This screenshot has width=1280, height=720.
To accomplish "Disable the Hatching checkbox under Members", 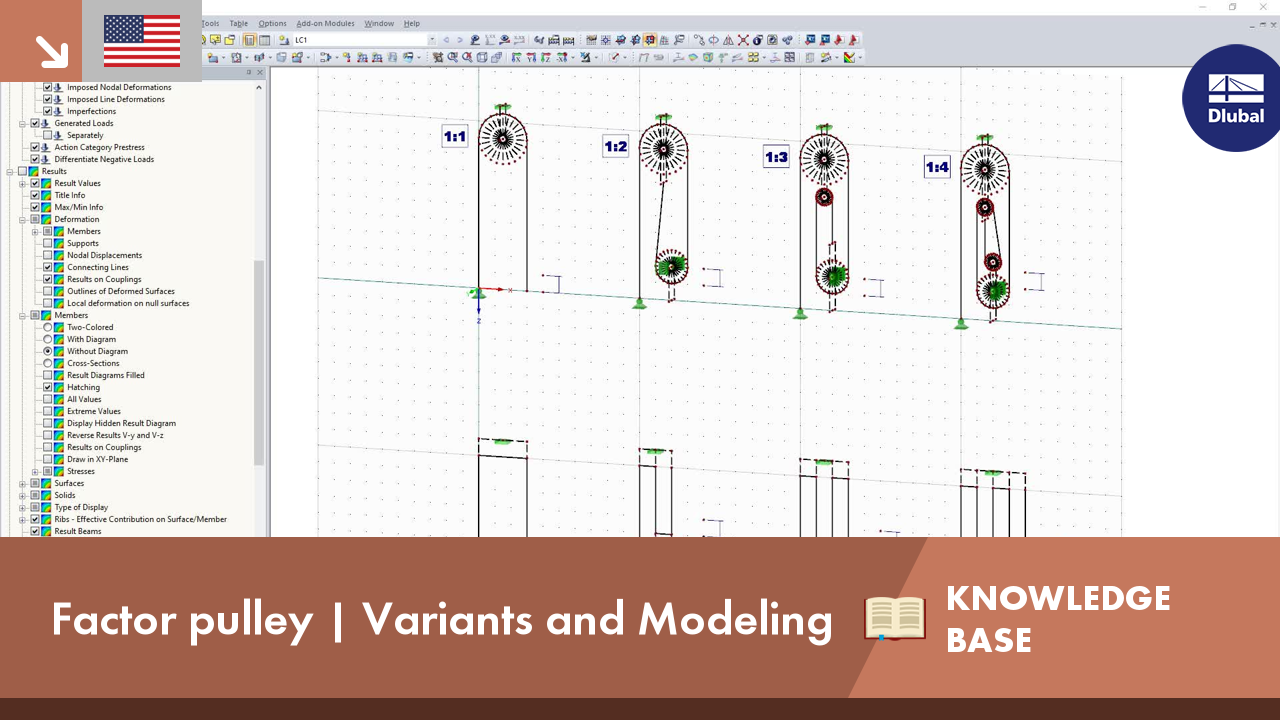I will point(47,387).
